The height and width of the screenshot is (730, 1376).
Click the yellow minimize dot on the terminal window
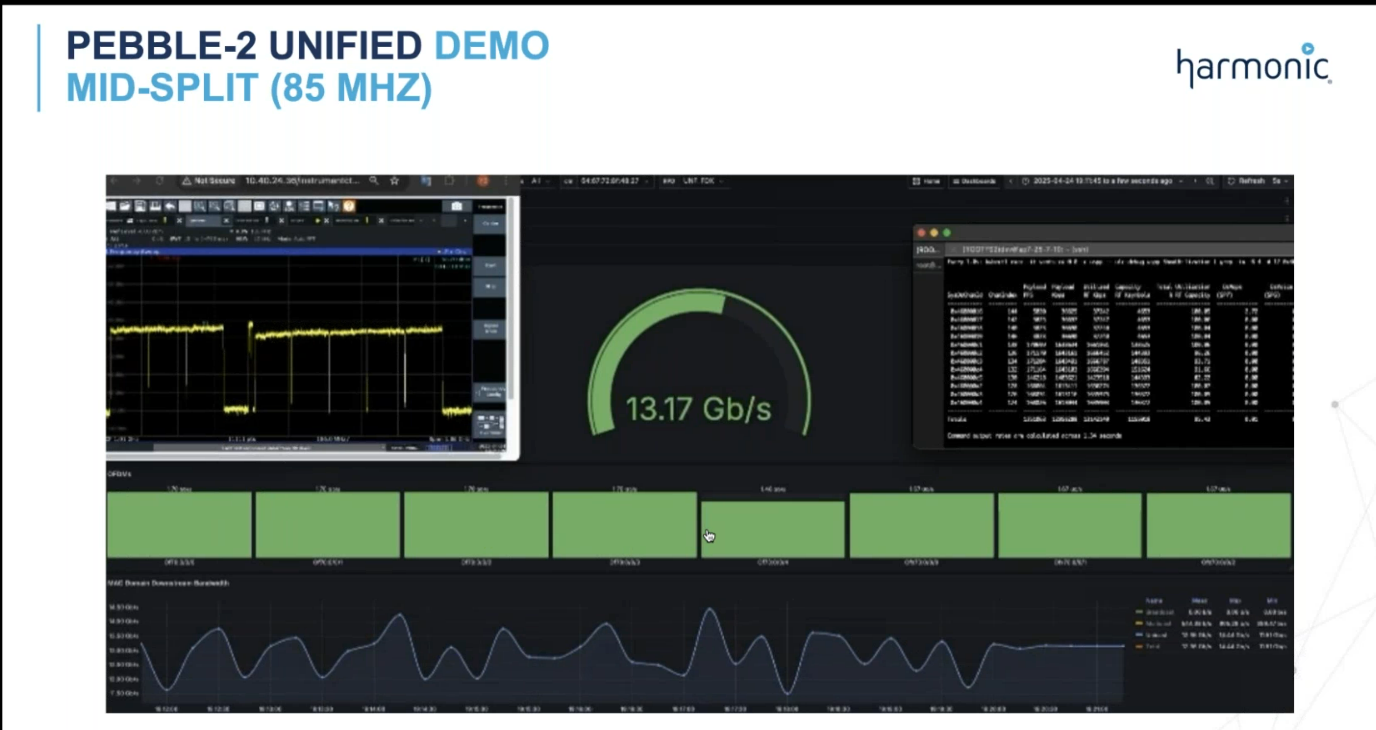pos(934,232)
